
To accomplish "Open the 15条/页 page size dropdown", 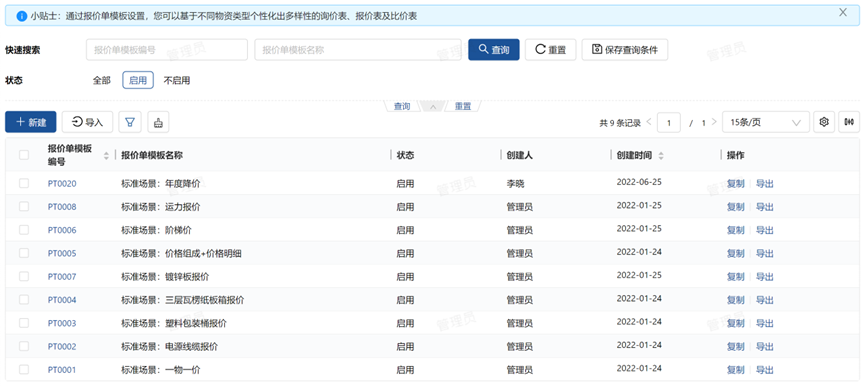I will [766, 122].
